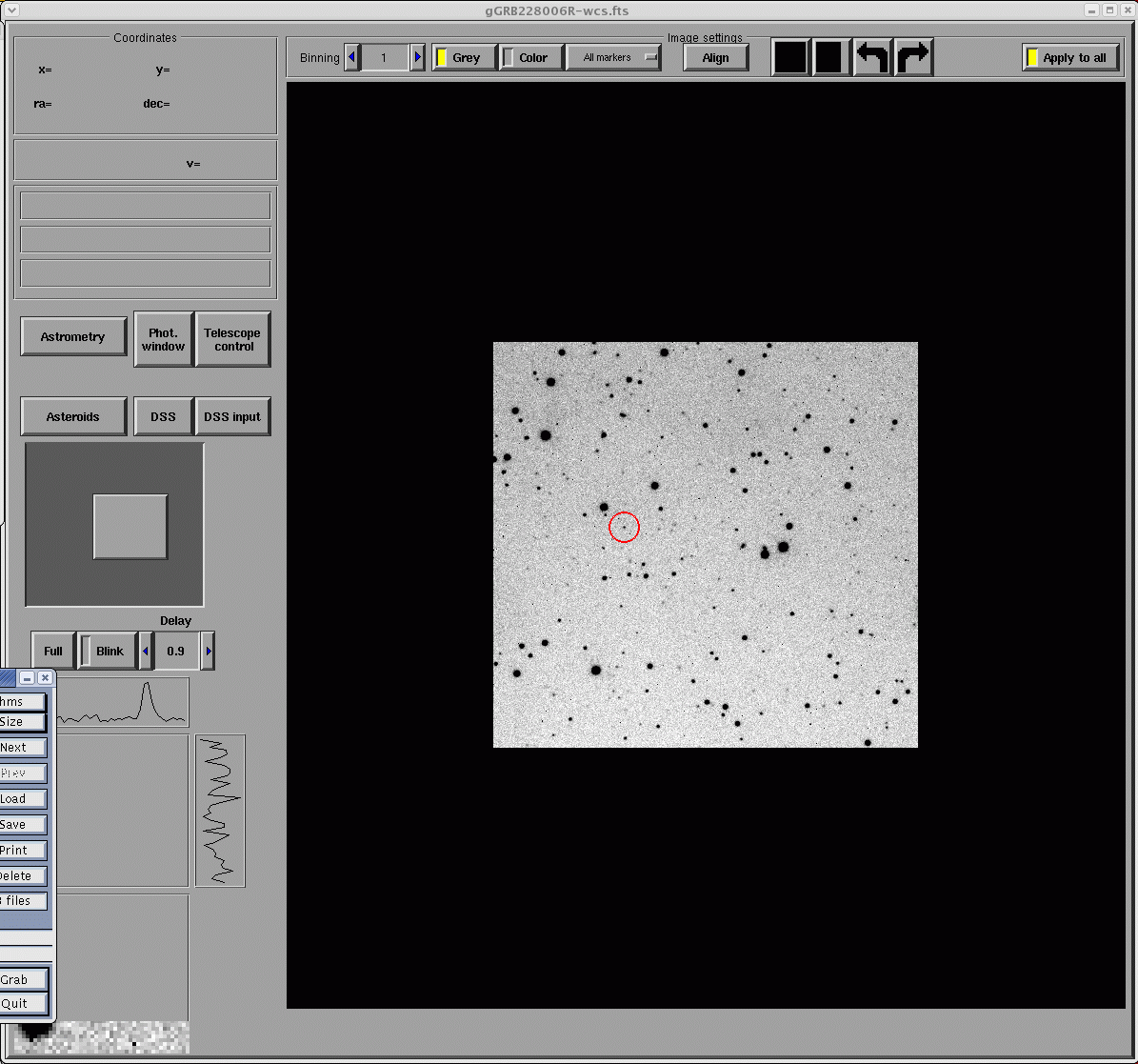Increase binning with the right arrow

417,57
